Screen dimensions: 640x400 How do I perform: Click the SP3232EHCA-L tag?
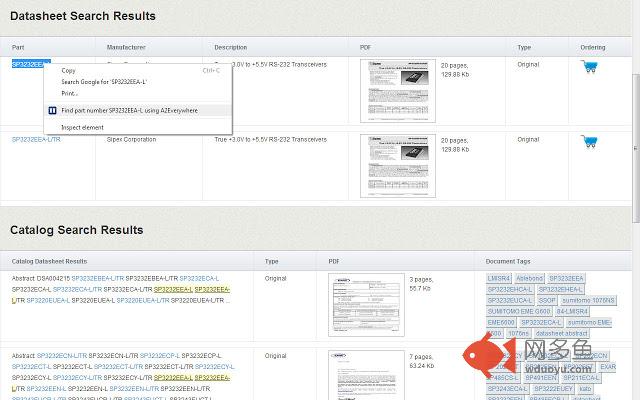[x=510, y=289]
